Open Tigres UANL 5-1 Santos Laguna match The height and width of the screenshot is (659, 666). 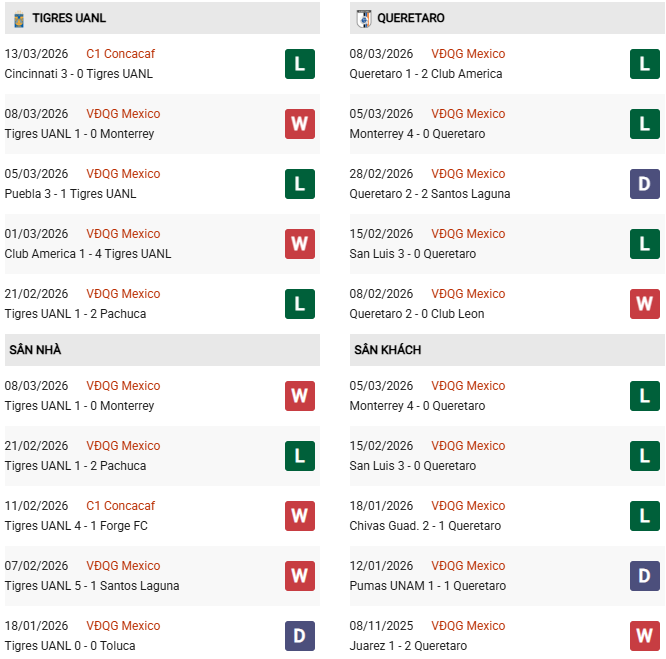(x=92, y=586)
